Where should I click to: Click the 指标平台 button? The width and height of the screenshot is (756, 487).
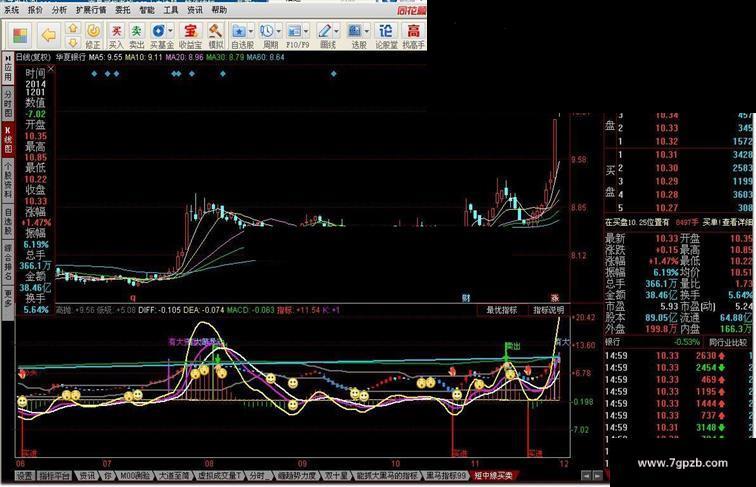(55, 476)
